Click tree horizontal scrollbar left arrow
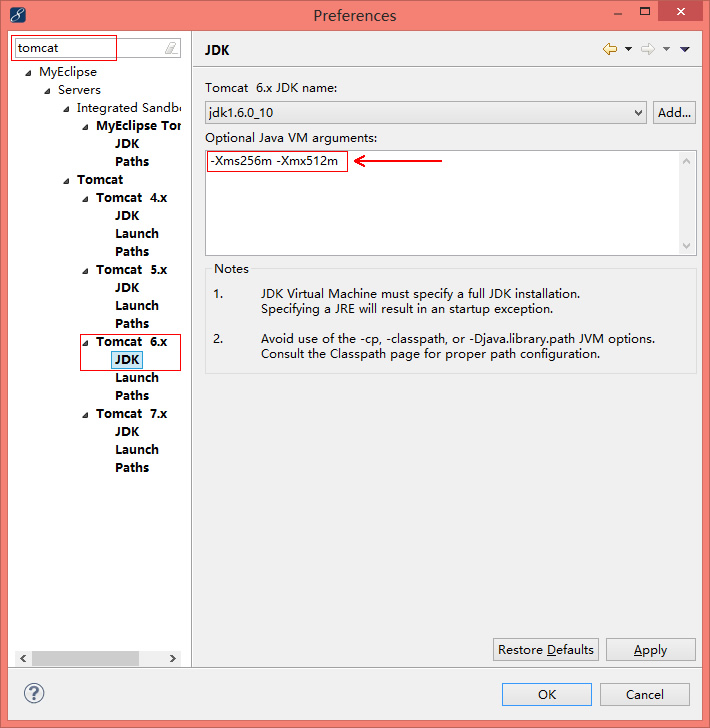The width and height of the screenshot is (710, 728). (23, 658)
